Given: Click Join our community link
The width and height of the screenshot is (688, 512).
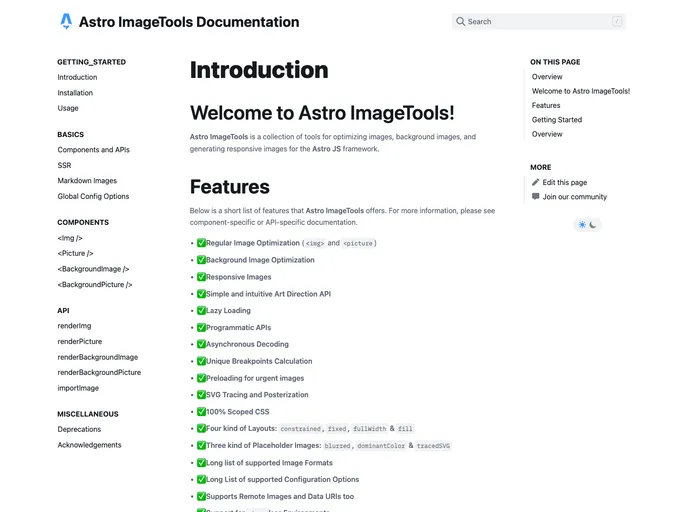Looking at the screenshot, I should click(x=575, y=197).
